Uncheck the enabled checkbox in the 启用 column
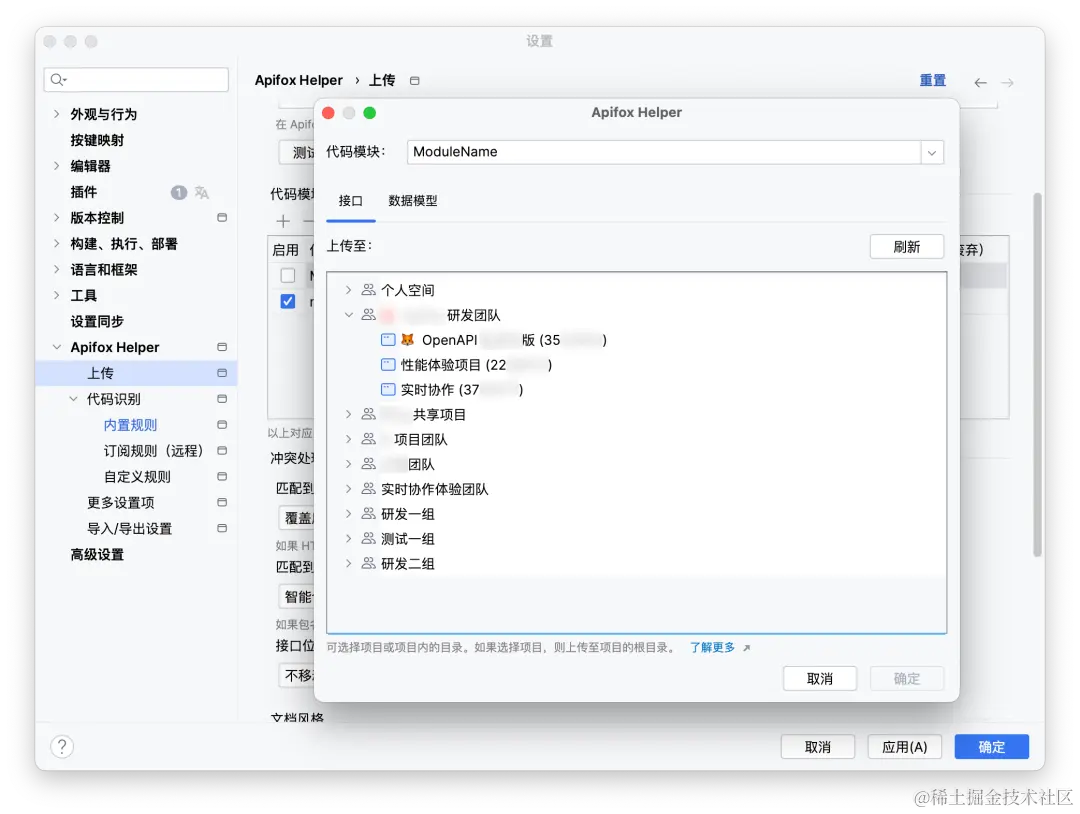The image size is (1080, 814). 287,301
